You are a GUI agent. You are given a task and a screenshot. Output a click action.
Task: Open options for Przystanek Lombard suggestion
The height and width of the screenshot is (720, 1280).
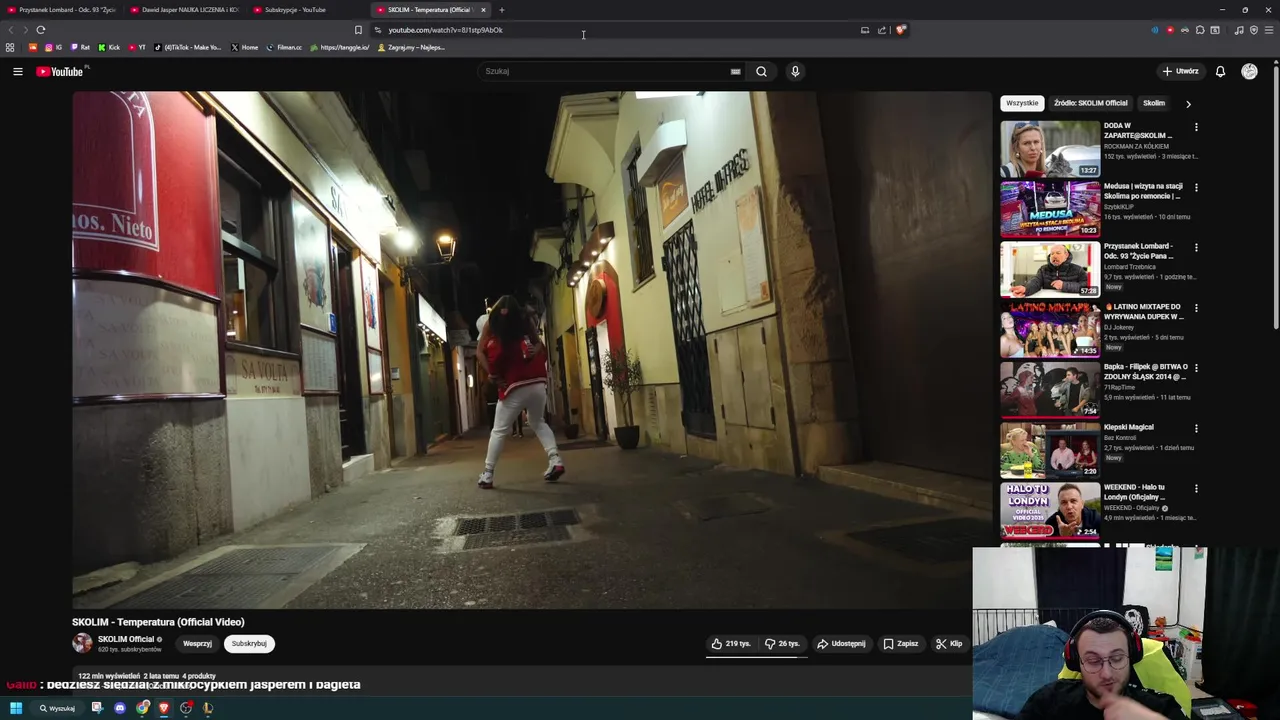1196,247
